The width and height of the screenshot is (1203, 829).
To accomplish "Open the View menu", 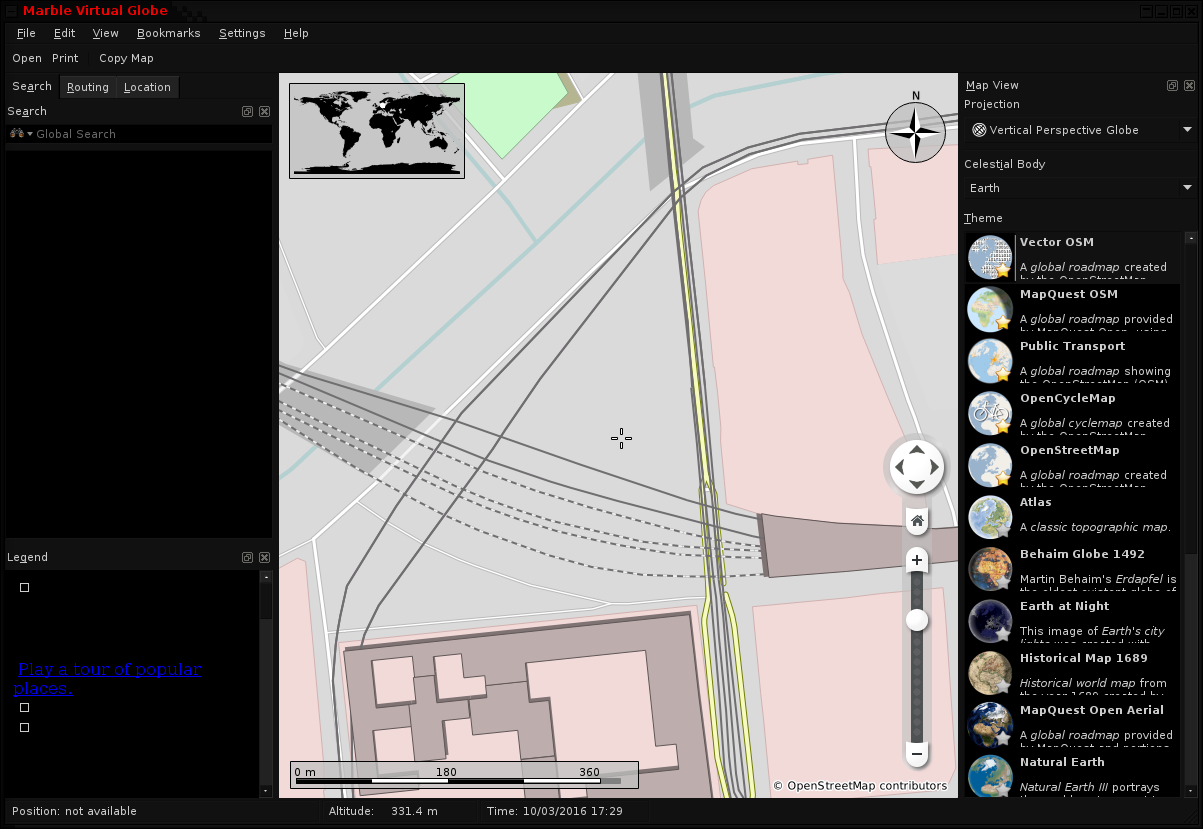I will point(105,33).
